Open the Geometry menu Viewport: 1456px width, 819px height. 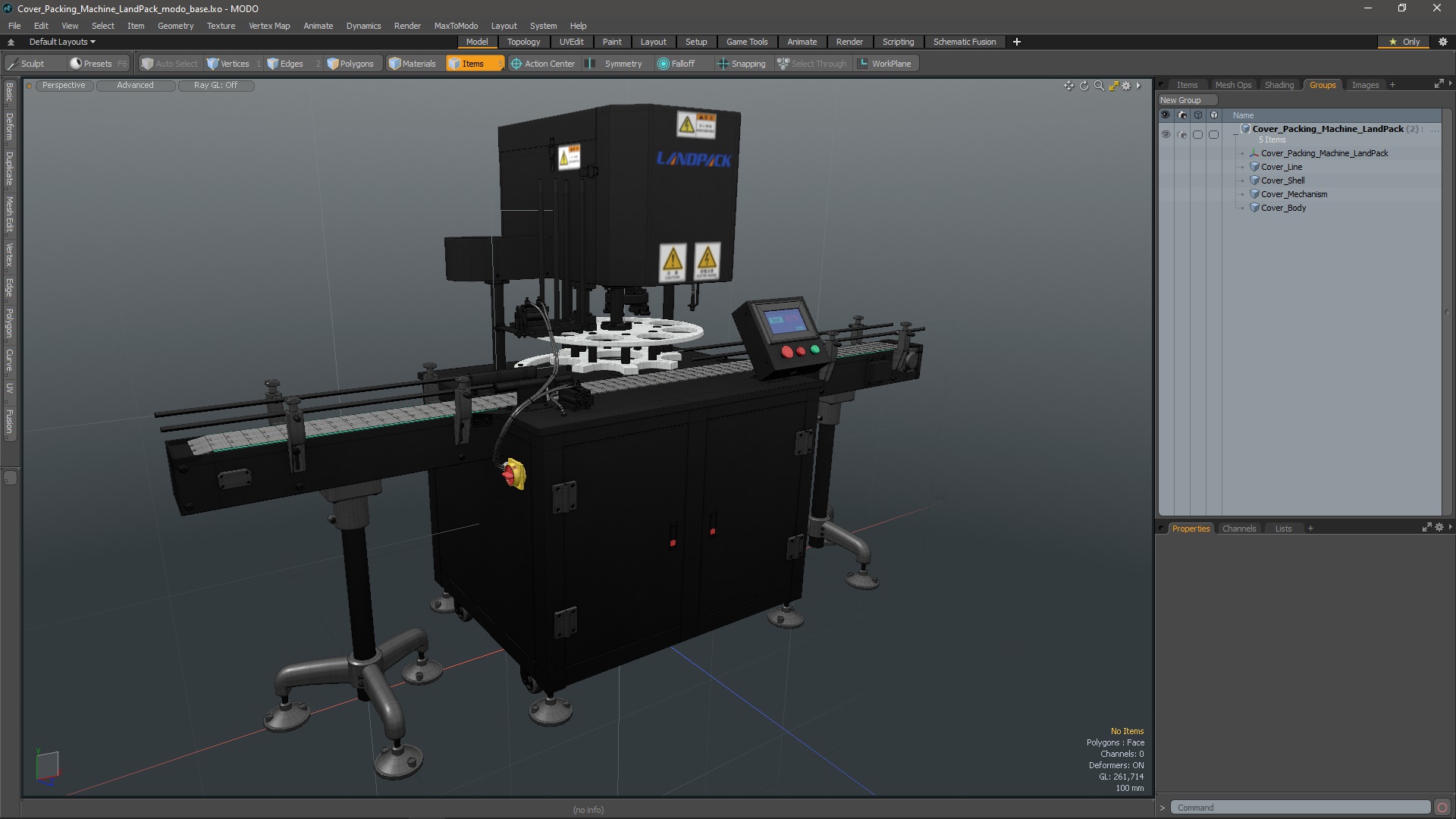click(175, 26)
